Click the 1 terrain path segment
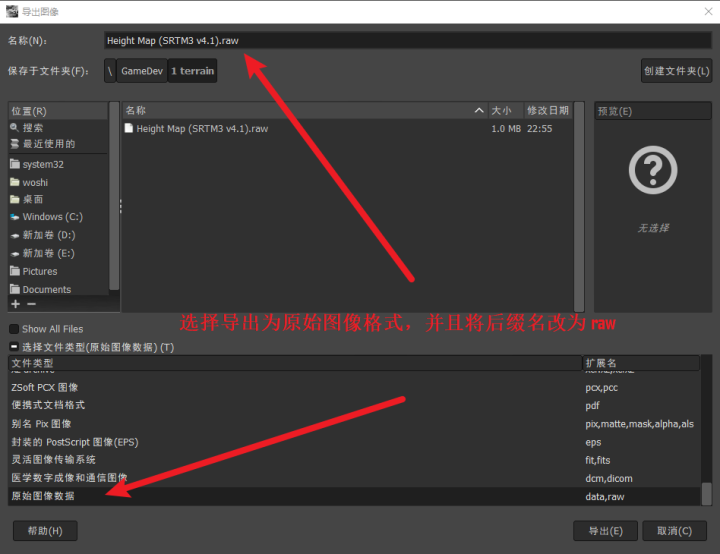This screenshot has width=720, height=554. pos(192,71)
